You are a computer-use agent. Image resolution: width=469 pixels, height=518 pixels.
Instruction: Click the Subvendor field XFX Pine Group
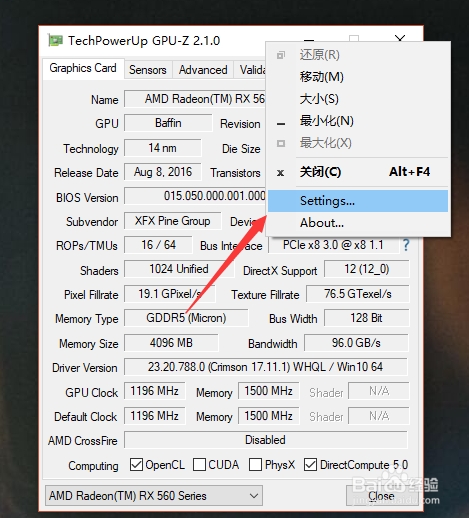coord(173,221)
